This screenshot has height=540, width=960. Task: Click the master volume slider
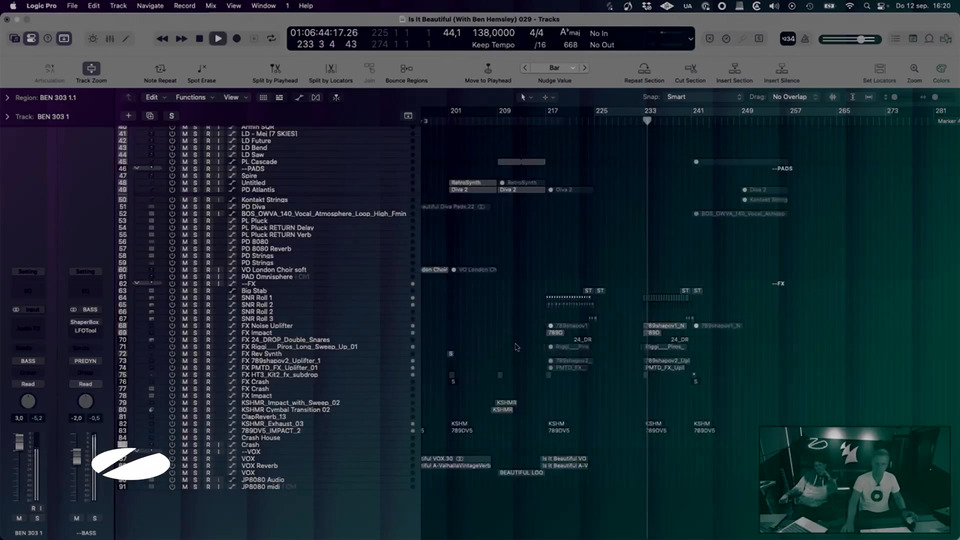click(x=850, y=39)
